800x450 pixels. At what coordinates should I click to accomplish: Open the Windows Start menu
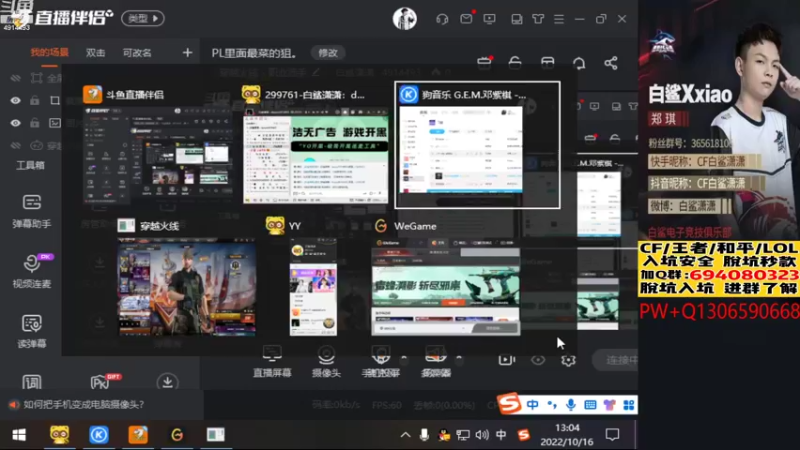point(19,435)
